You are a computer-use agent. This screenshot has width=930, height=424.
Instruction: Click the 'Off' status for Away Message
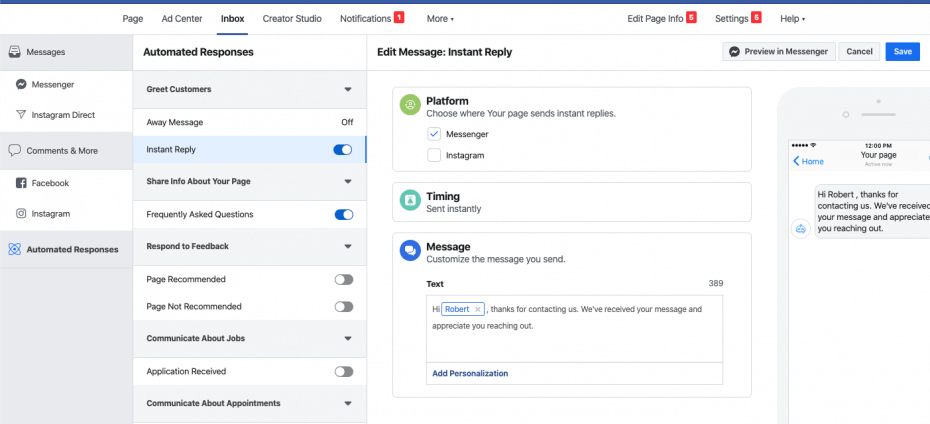click(347, 122)
